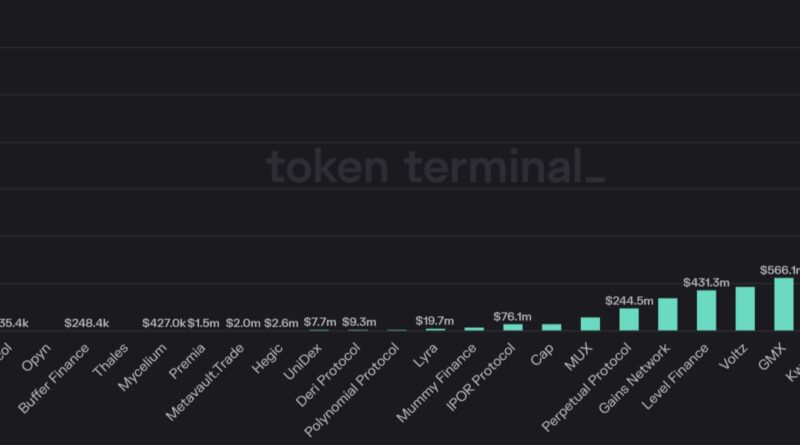Click the GMX bar in the chart
Image resolution: width=800 pixels, height=445 pixels.
click(x=784, y=304)
